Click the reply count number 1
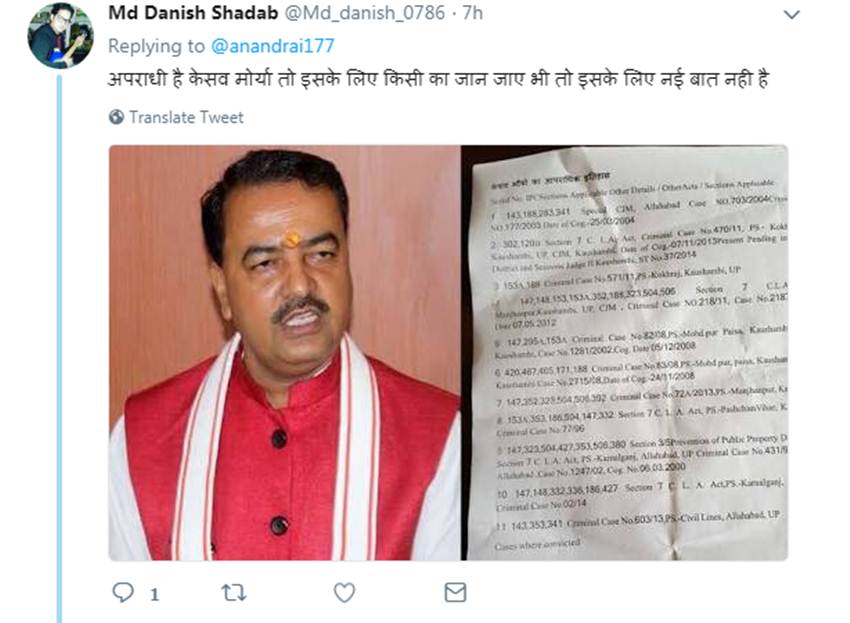This screenshot has width=850, height=623. tap(154, 595)
